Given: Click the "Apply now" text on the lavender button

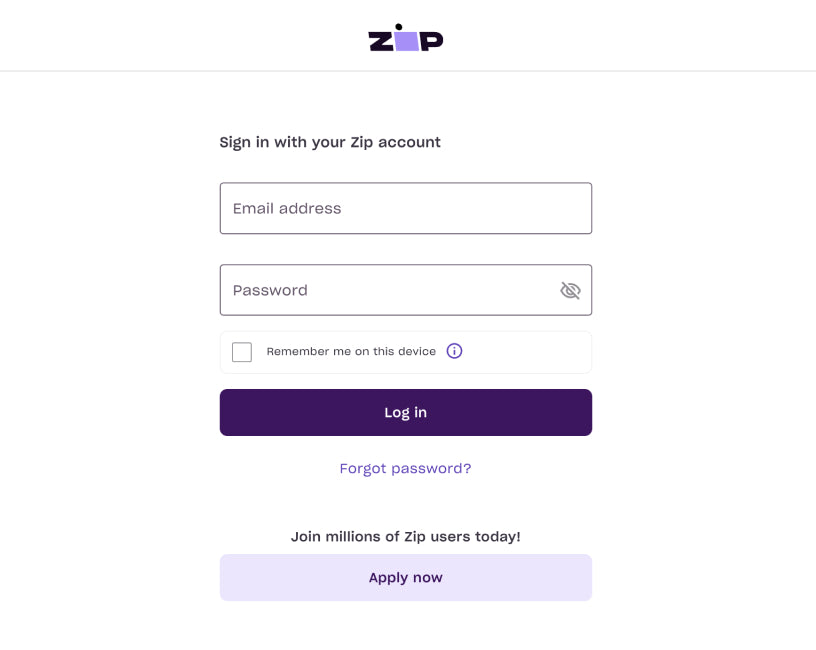Looking at the screenshot, I should (405, 577).
